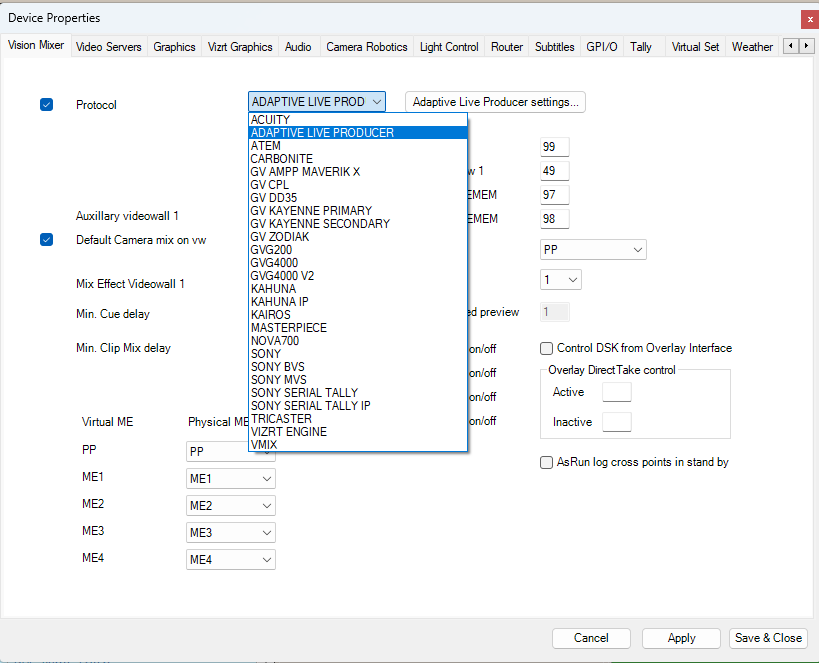This screenshot has height=663, width=819.
Task: Select SONY MVS option
Action: [x=358, y=380]
